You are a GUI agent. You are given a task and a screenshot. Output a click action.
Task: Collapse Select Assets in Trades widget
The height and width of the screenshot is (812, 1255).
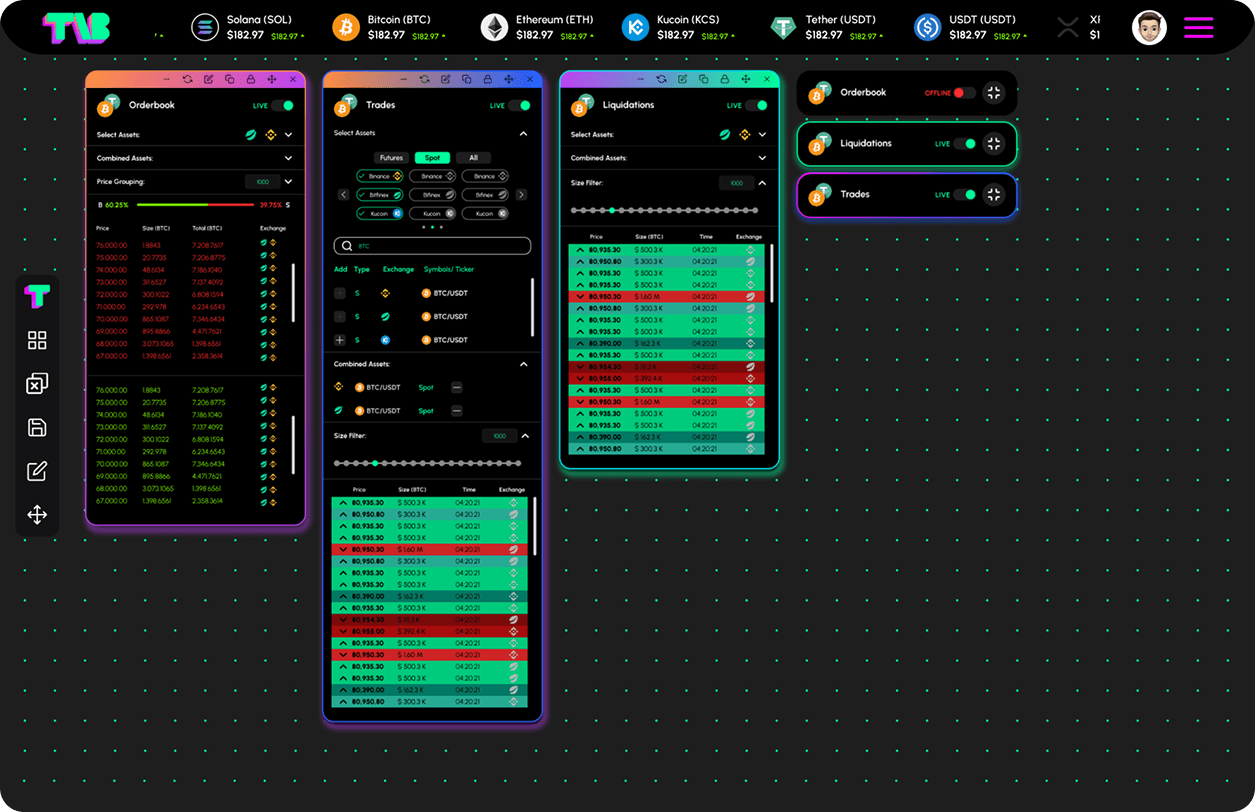click(x=524, y=133)
